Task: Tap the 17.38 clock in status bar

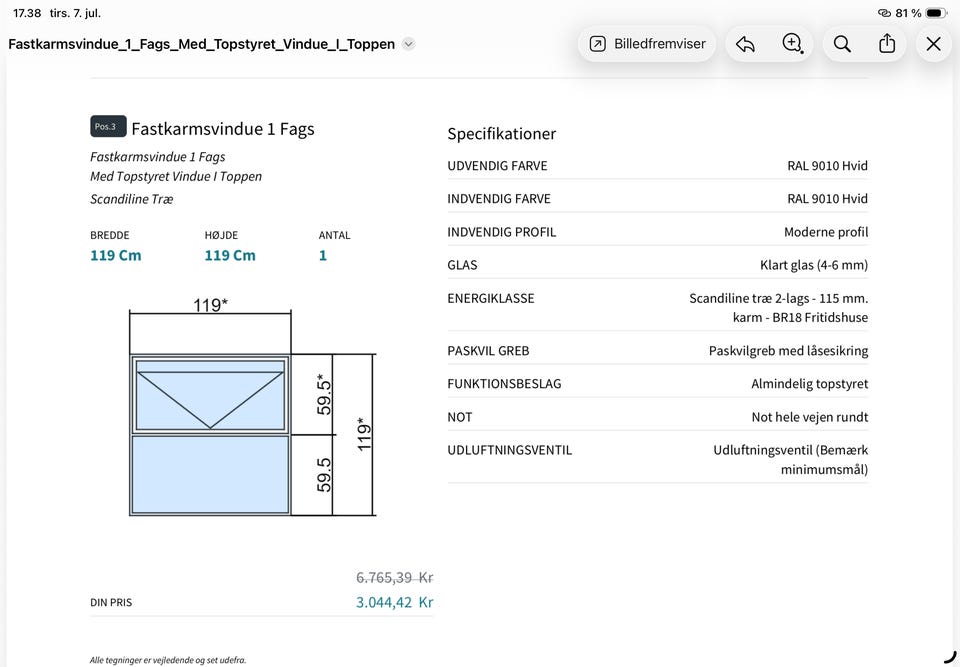Action: (27, 13)
